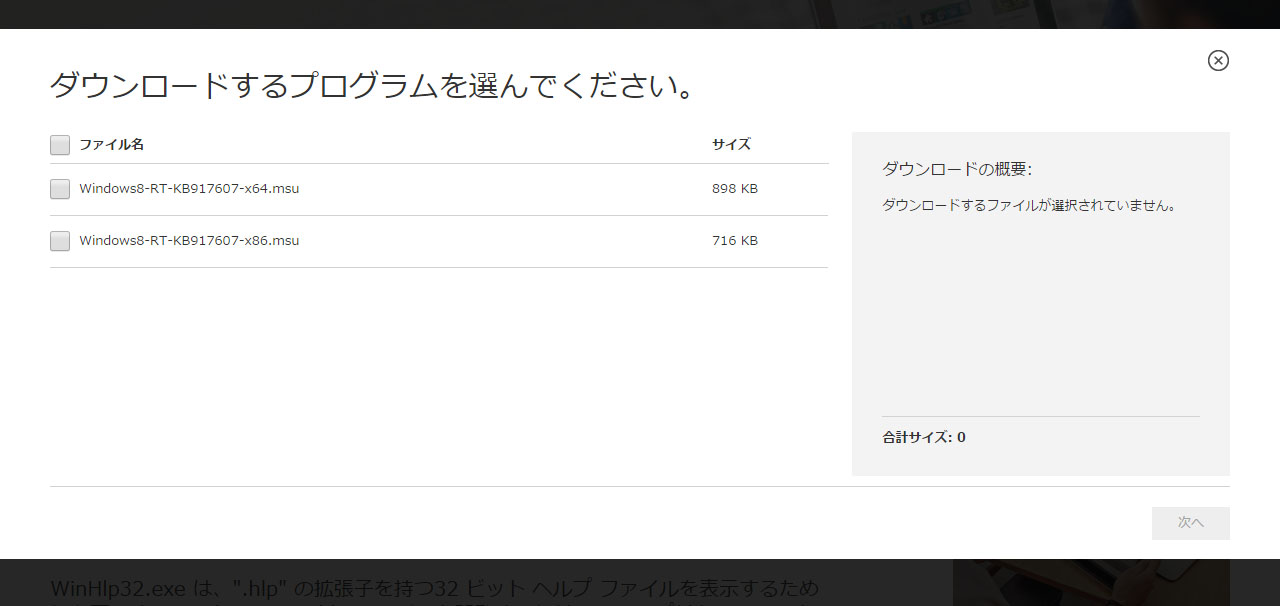Click the サイズ column header

tap(731, 144)
